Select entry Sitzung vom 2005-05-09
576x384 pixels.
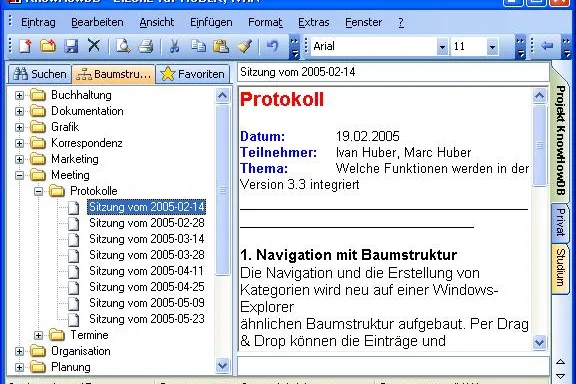click(147, 303)
